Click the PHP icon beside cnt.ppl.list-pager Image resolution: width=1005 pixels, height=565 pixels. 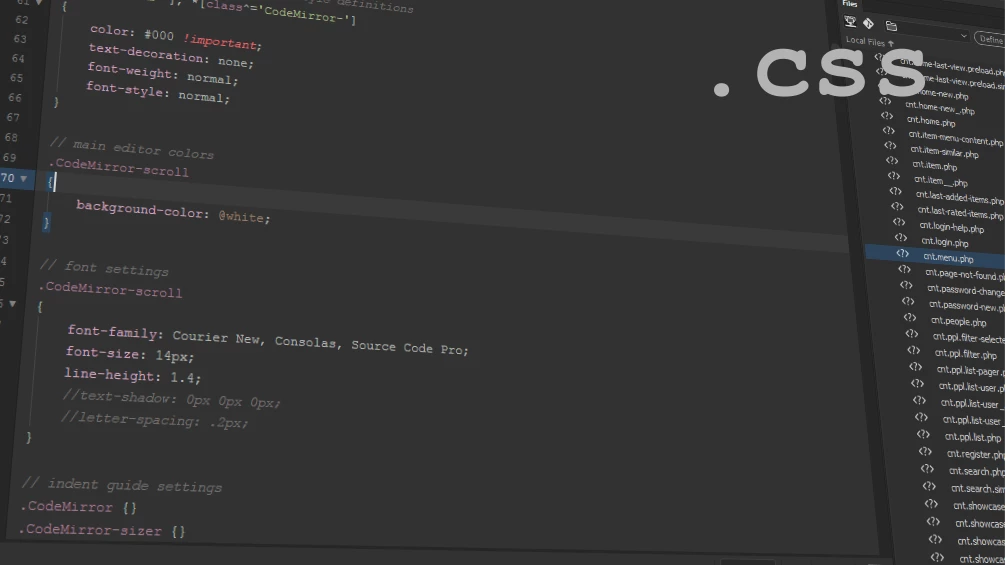coord(916,367)
